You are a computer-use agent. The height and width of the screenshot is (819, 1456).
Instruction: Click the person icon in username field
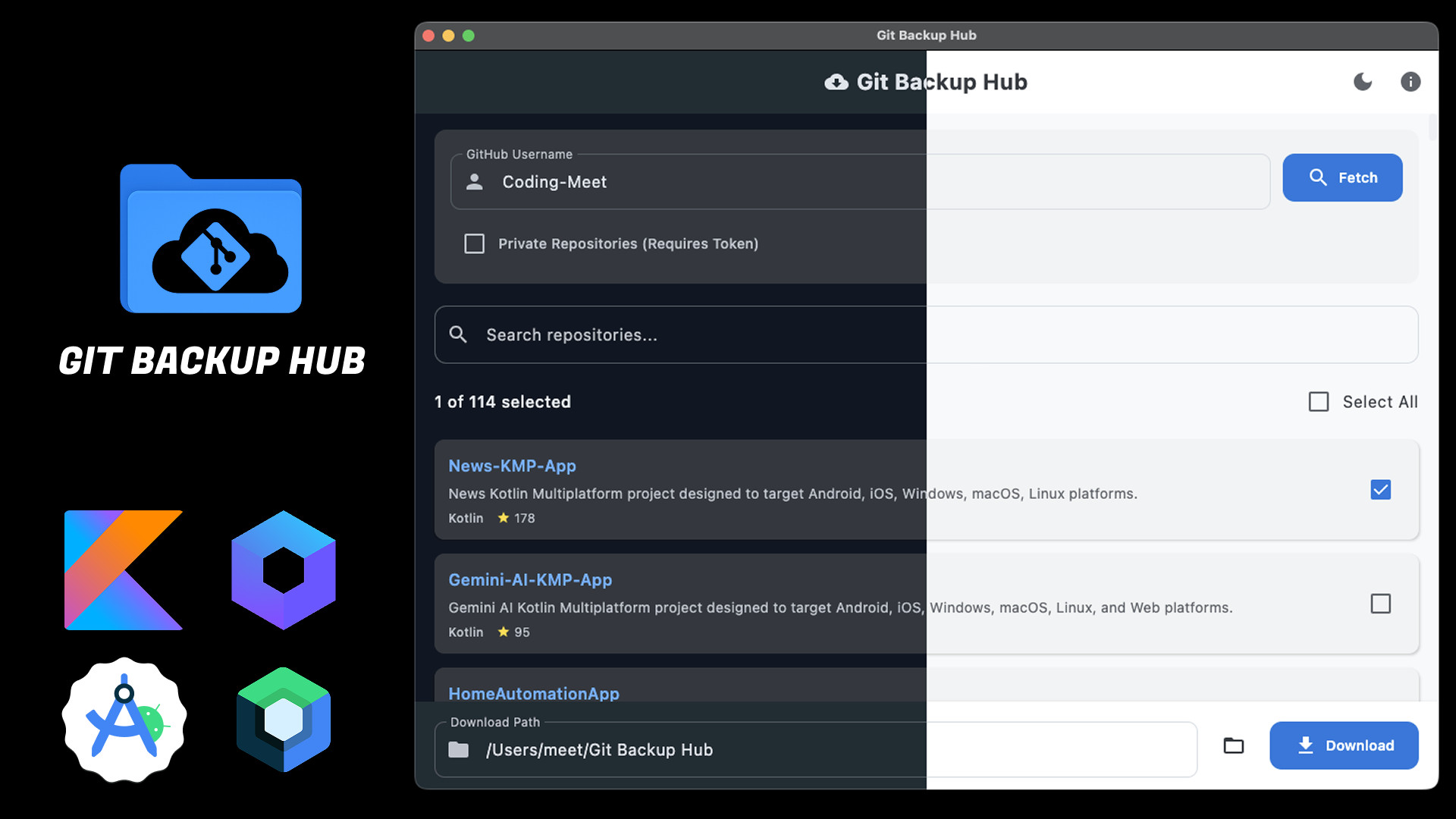coord(475,182)
